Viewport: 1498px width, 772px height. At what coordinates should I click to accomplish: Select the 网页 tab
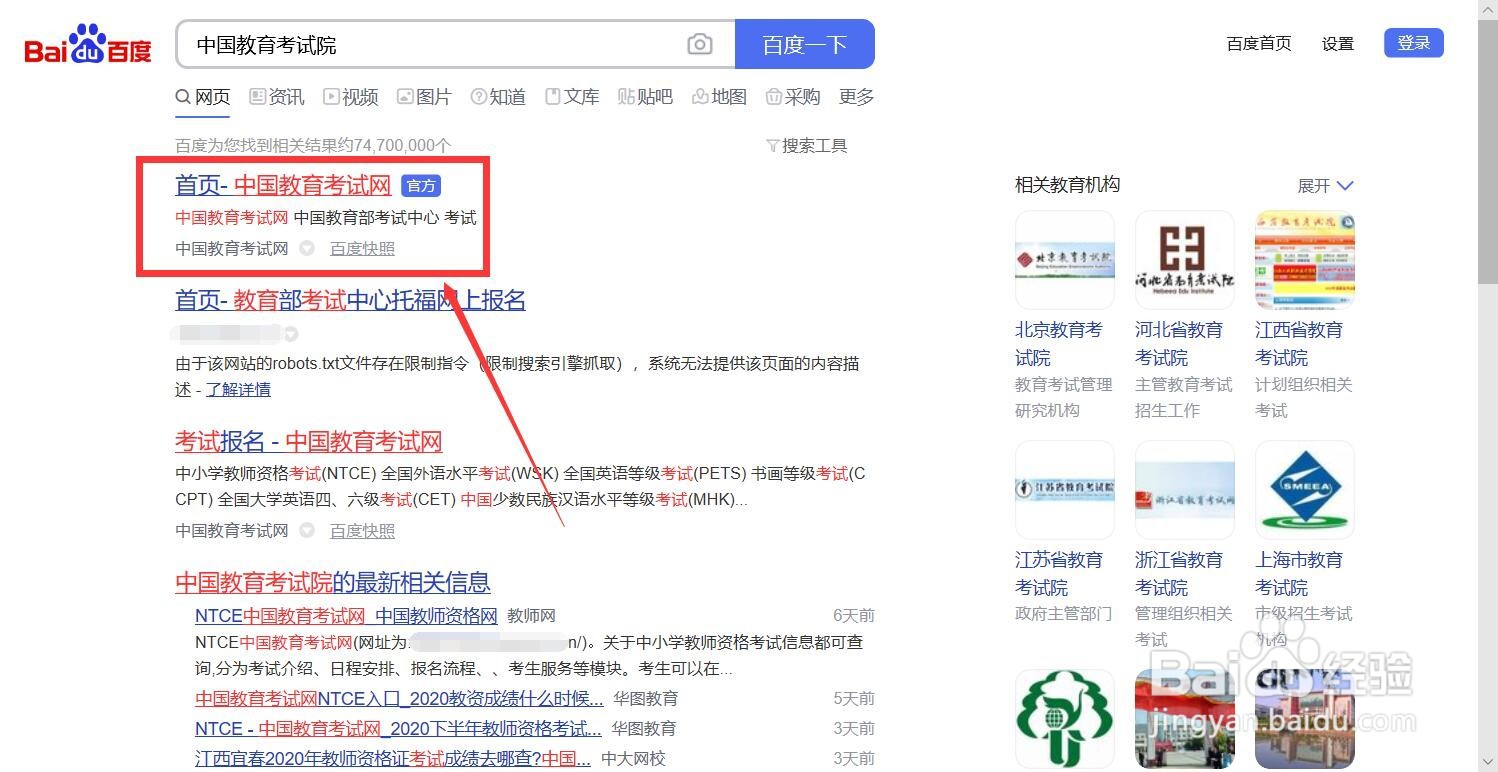coord(203,97)
